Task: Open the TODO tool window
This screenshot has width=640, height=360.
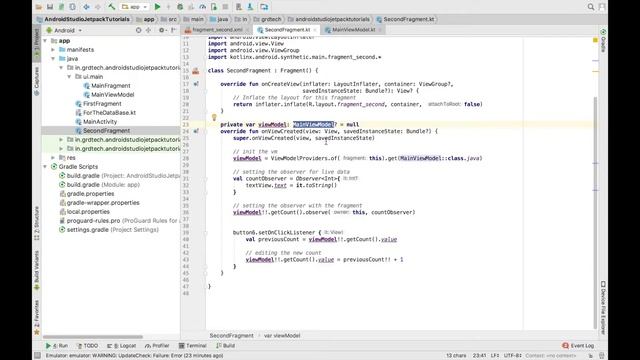Action: tap(87, 346)
